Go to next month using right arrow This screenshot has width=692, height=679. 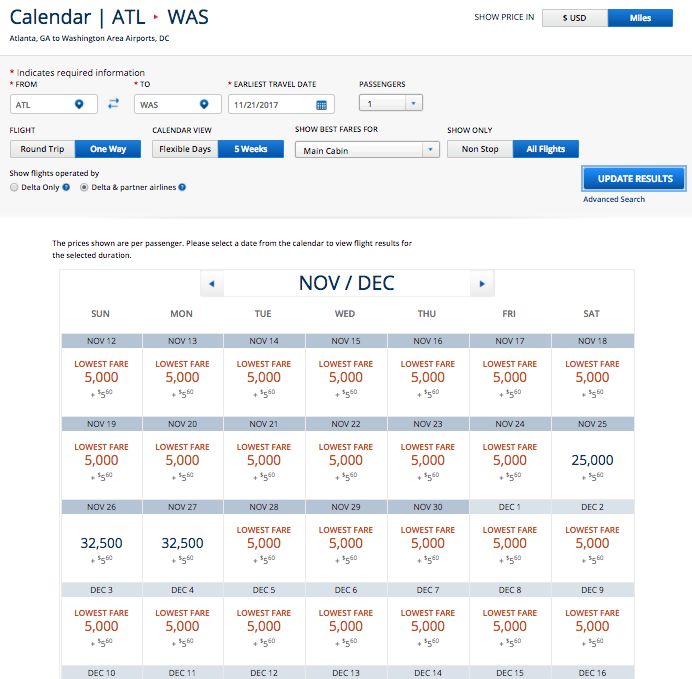pyautogui.click(x=482, y=284)
